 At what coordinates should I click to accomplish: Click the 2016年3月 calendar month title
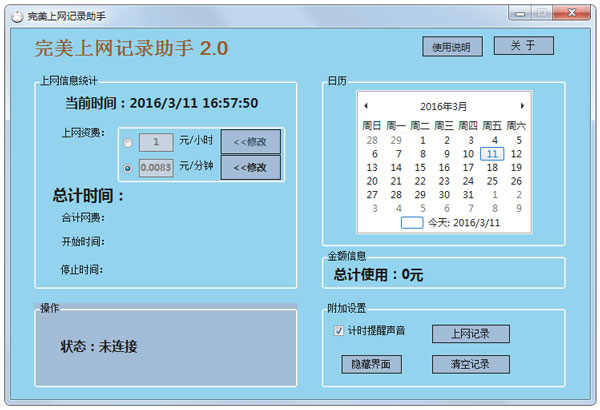pyautogui.click(x=443, y=106)
